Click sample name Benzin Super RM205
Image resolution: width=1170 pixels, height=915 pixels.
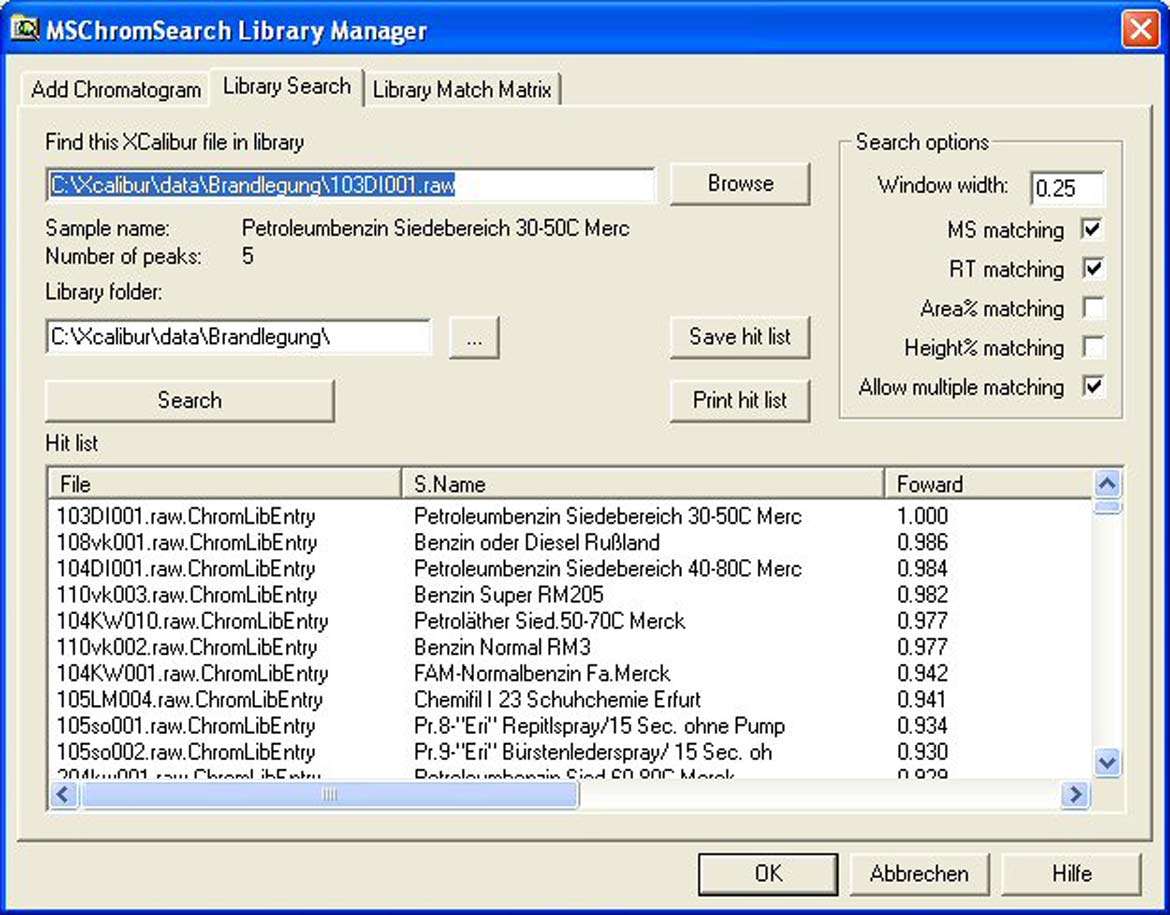click(x=509, y=595)
